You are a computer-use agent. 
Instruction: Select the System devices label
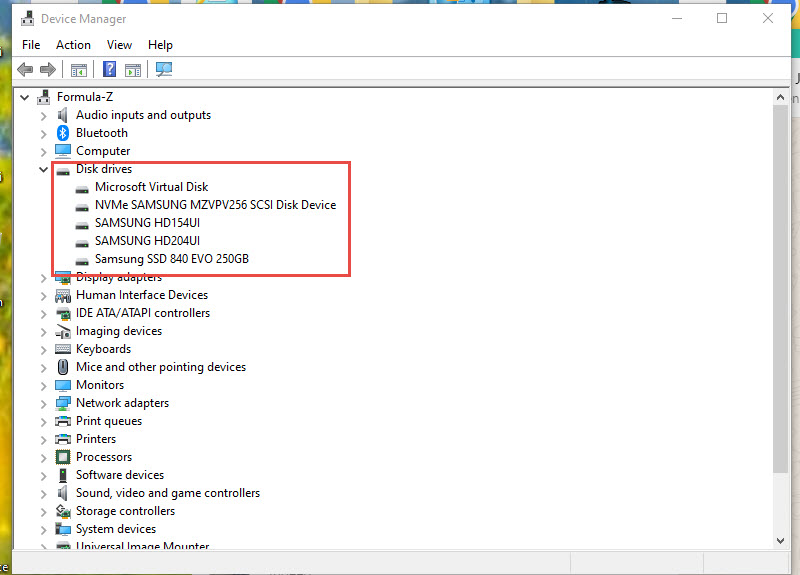coord(116,529)
